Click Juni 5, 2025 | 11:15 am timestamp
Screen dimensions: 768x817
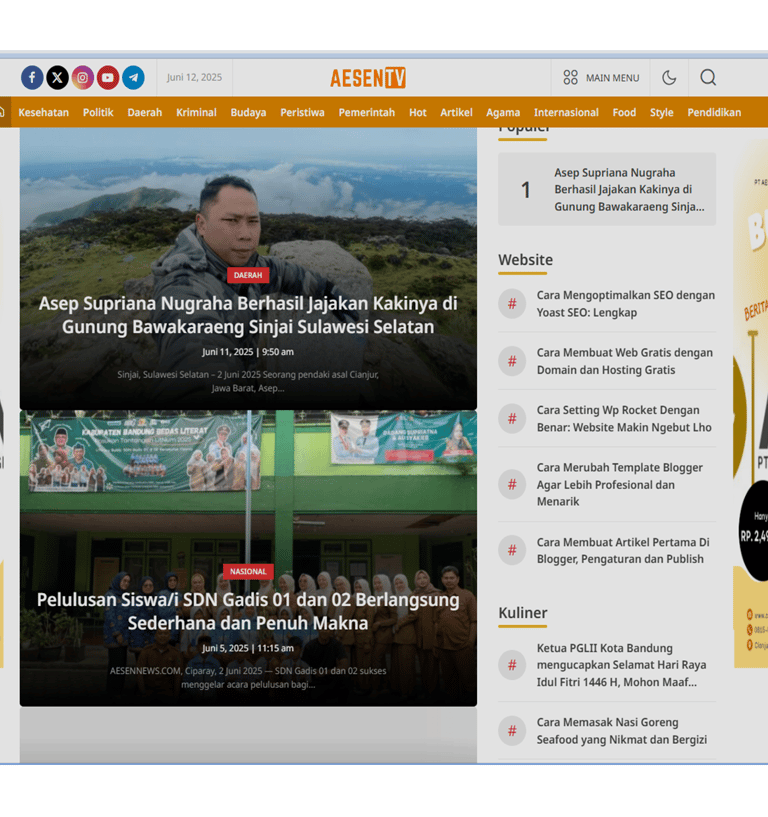(x=248, y=648)
